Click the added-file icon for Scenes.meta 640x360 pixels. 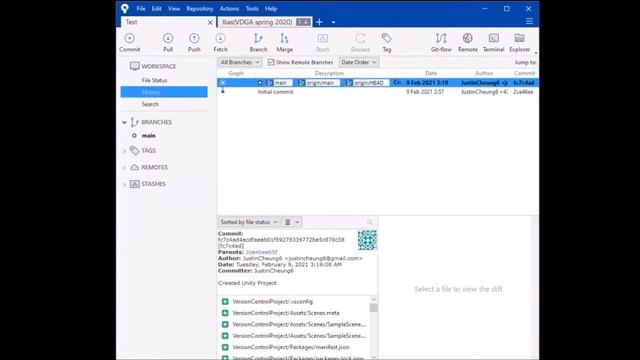(225, 313)
